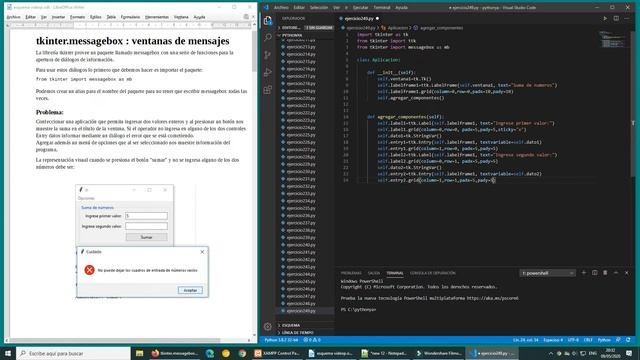Switch to Notepad++ window in the taskbar
Image resolution: width=640 pixels, height=360 pixels.
[x=384, y=353]
